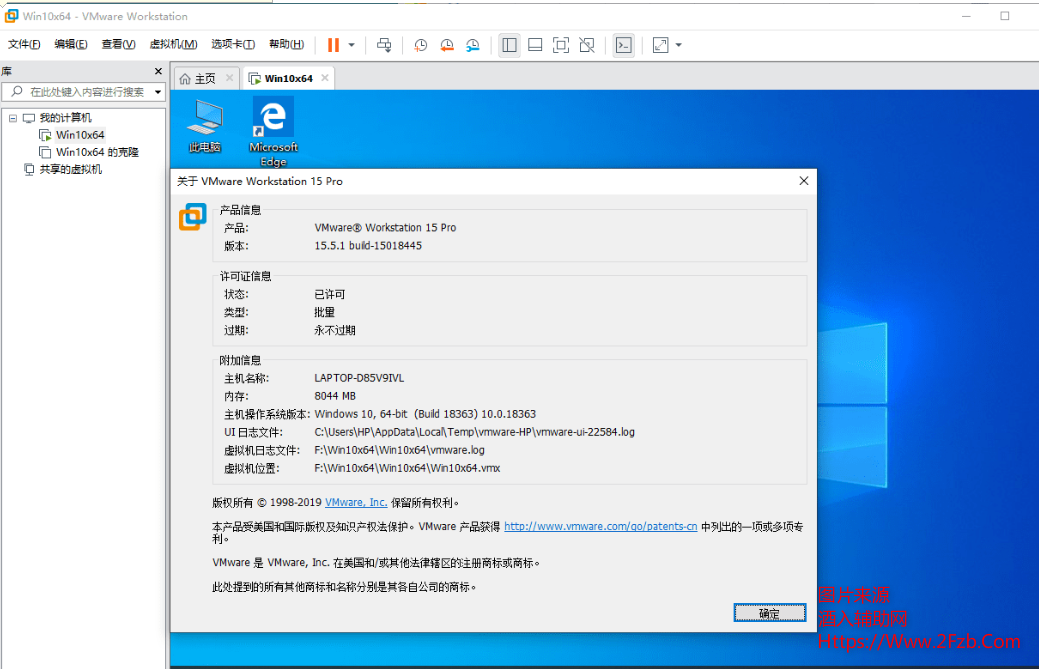
Task: Revert the VM to its previous snapshot
Action: click(447, 45)
